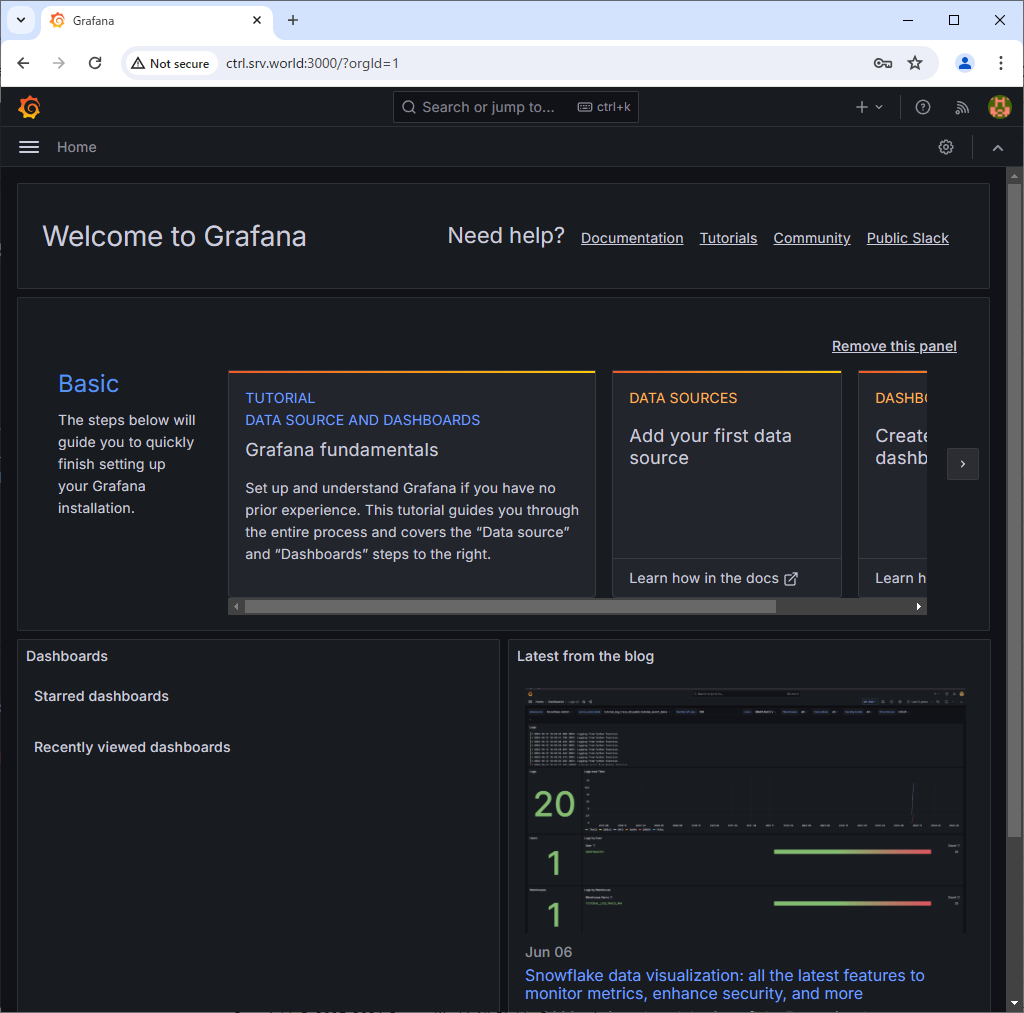
Task: Click Remove this panel link
Action: point(894,346)
